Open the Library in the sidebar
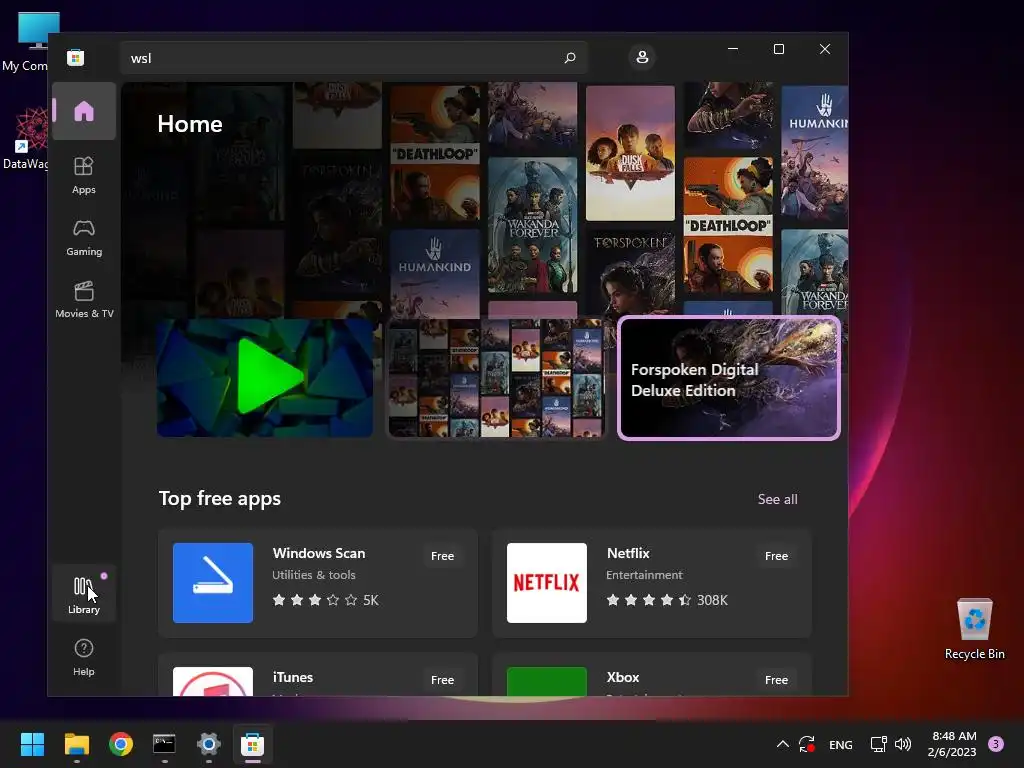The width and height of the screenshot is (1024, 768). tap(84, 594)
